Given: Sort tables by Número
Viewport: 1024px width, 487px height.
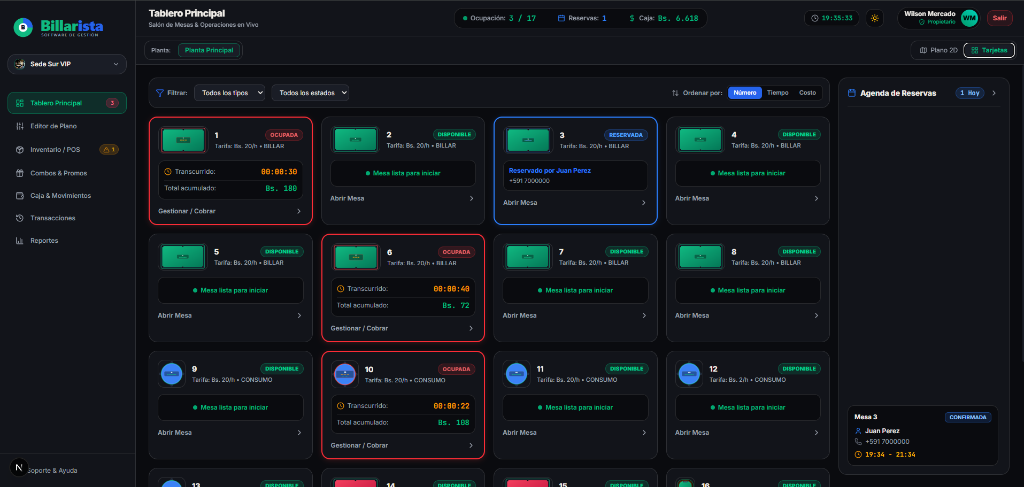Looking at the screenshot, I should [x=745, y=93].
